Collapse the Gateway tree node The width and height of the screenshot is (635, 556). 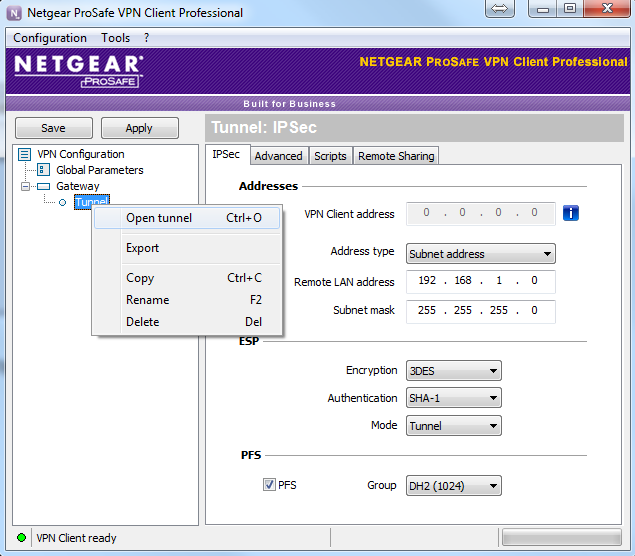point(26,186)
